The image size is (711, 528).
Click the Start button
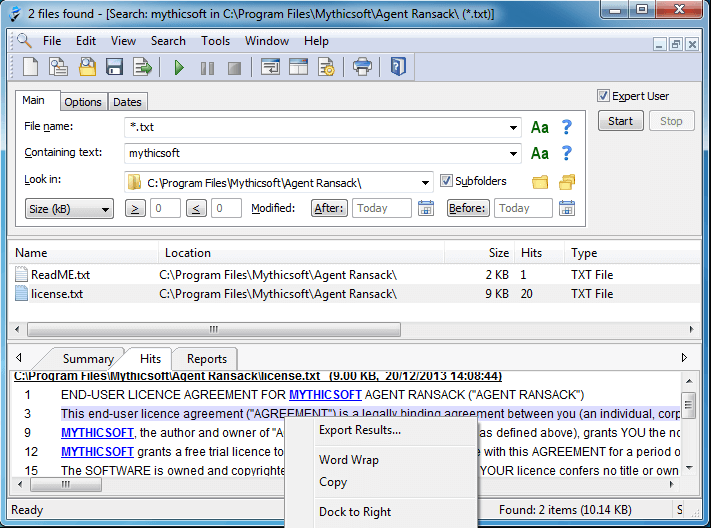click(x=620, y=121)
